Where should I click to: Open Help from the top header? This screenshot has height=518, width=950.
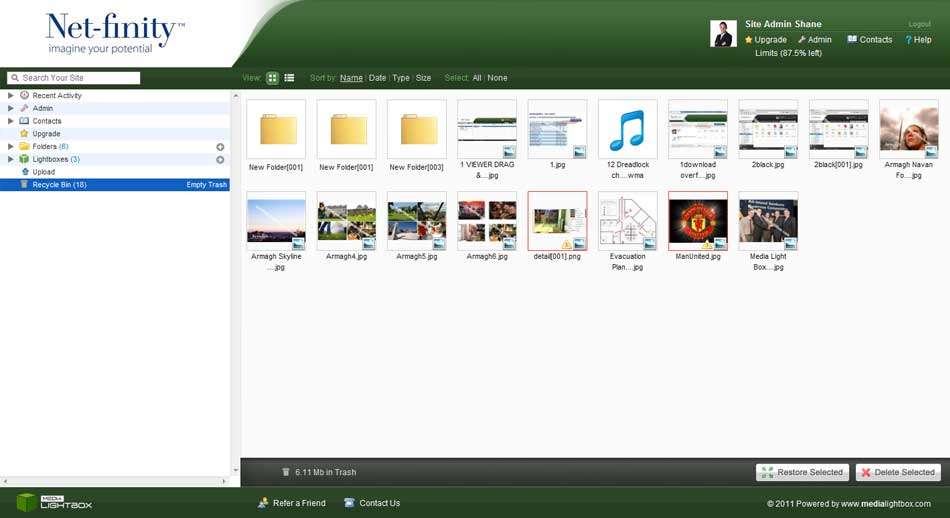[x=918, y=40]
